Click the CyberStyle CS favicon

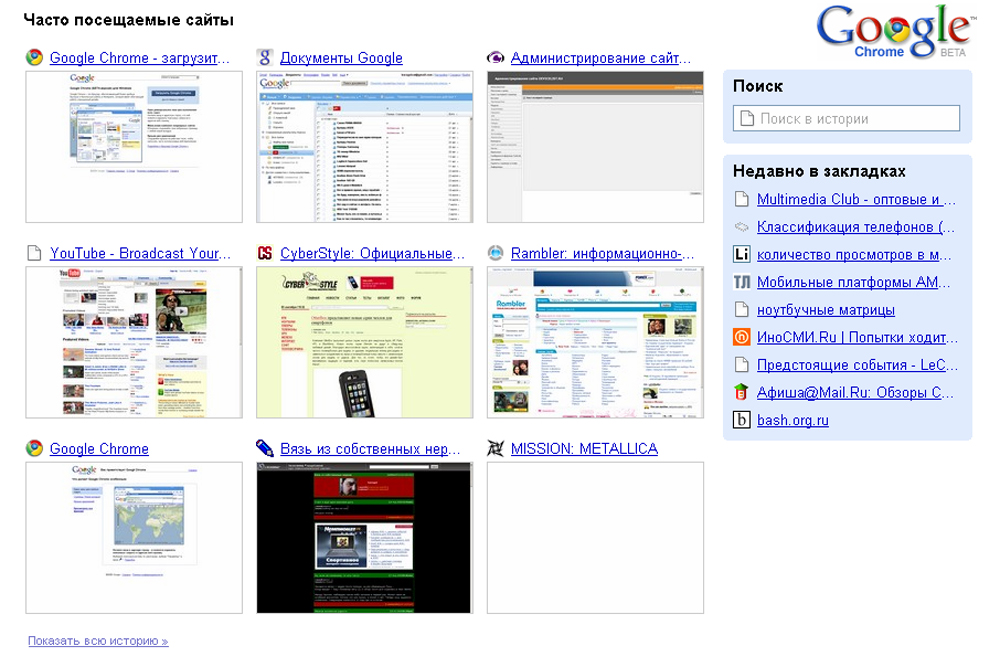(265, 253)
